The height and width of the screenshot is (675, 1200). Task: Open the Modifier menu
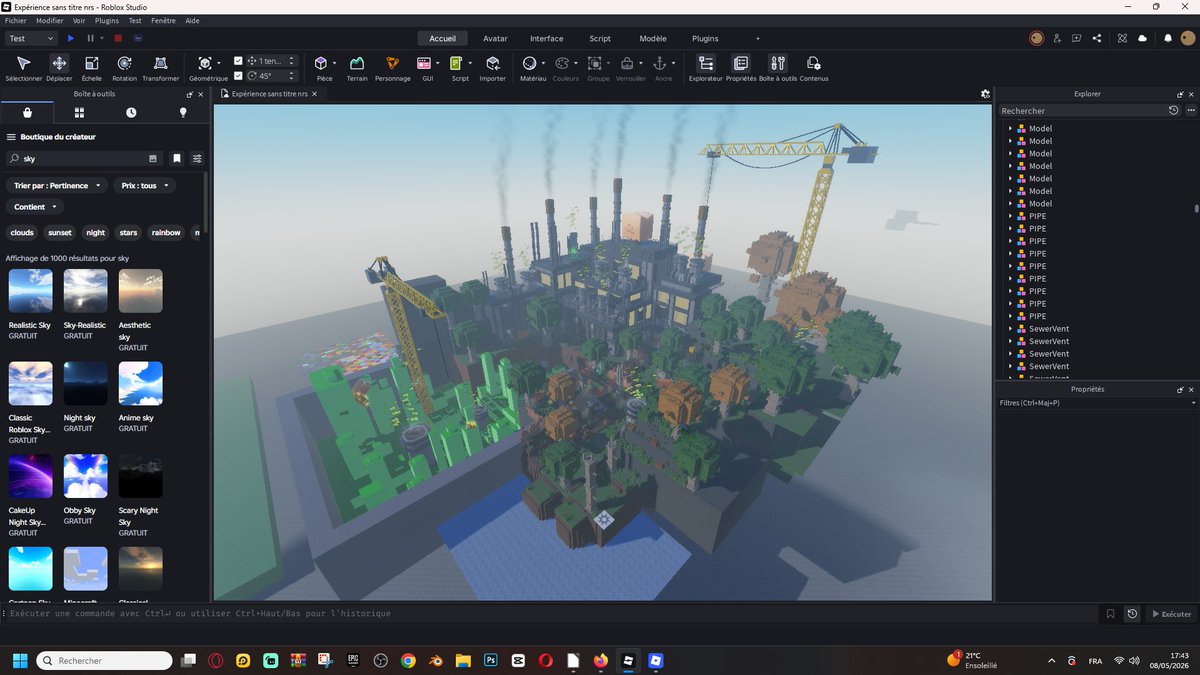click(x=49, y=20)
